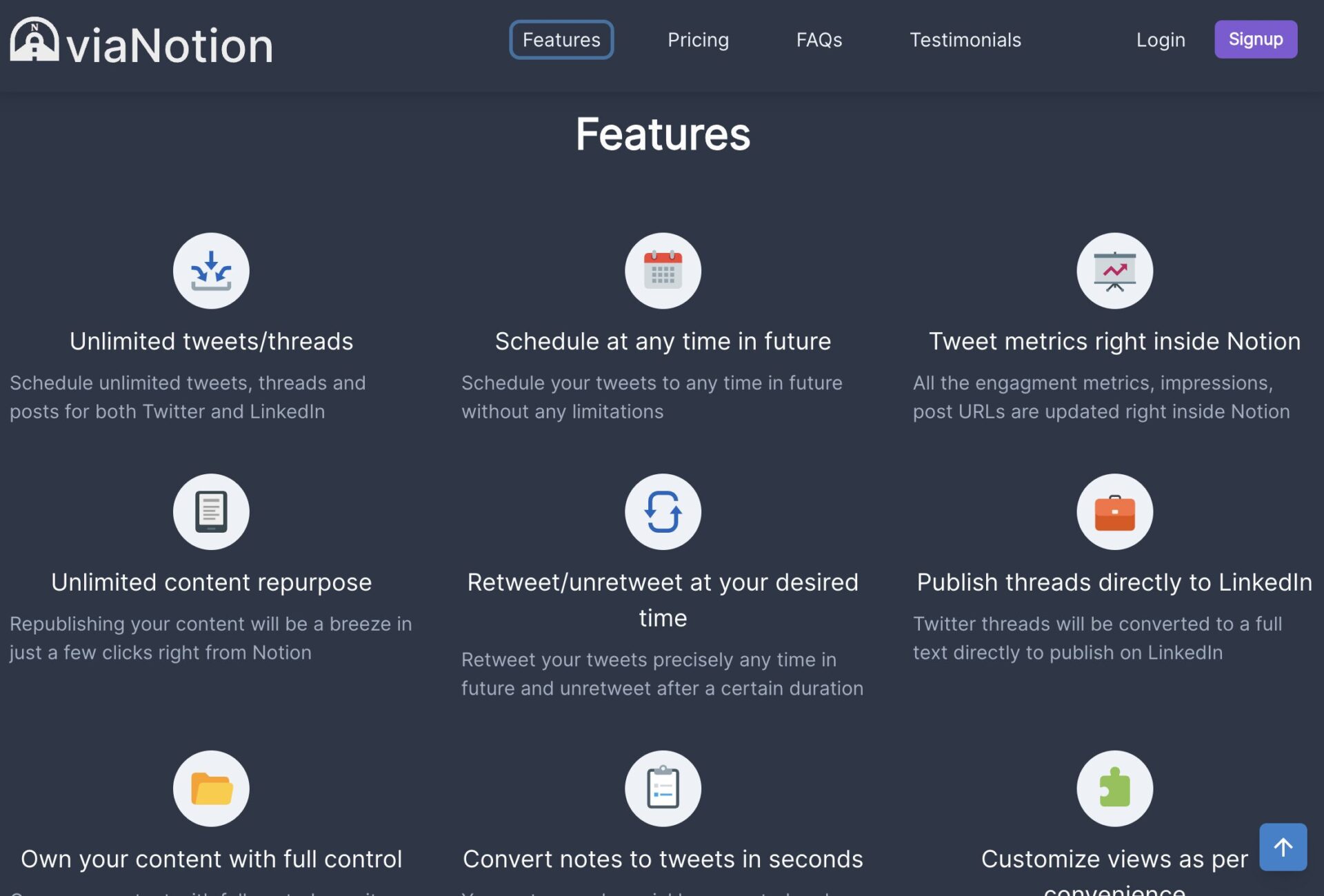Click the presentation chart icon for Tweet metrics
1324x896 pixels.
(1114, 271)
